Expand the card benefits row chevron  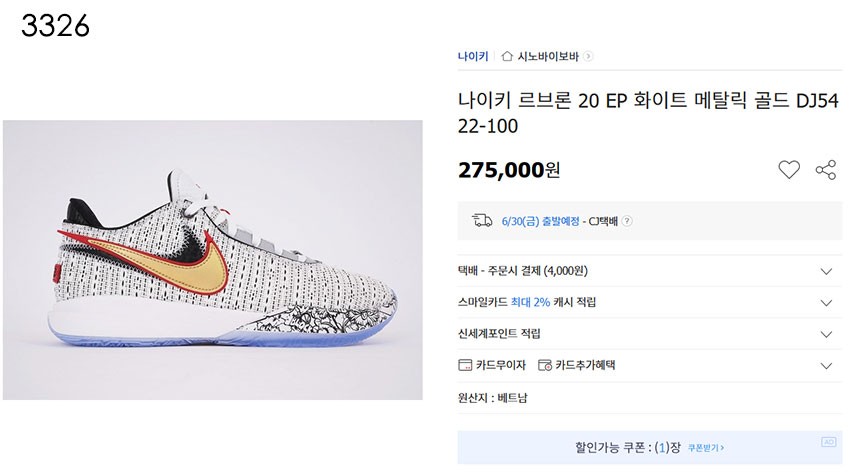click(x=826, y=365)
